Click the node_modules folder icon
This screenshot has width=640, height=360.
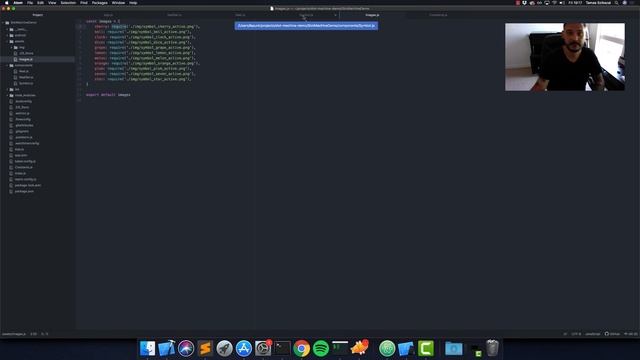click(11, 95)
